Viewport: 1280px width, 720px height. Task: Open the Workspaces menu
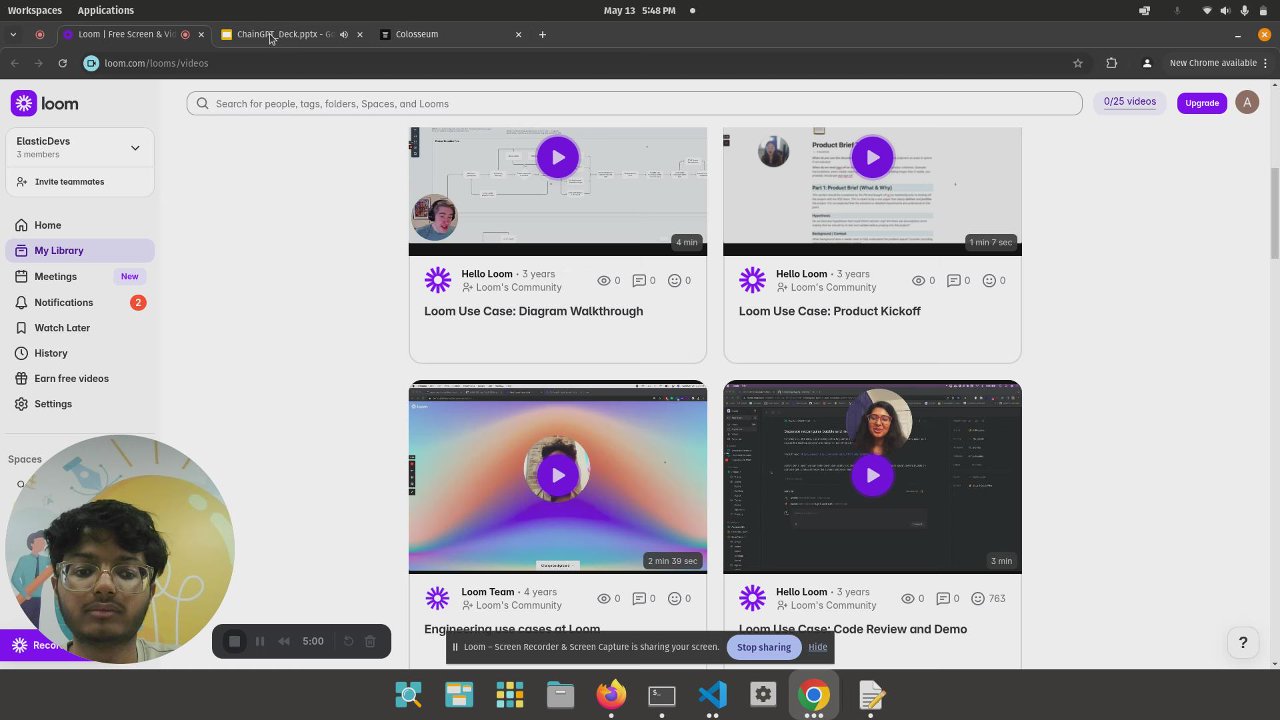coord(35,10)
